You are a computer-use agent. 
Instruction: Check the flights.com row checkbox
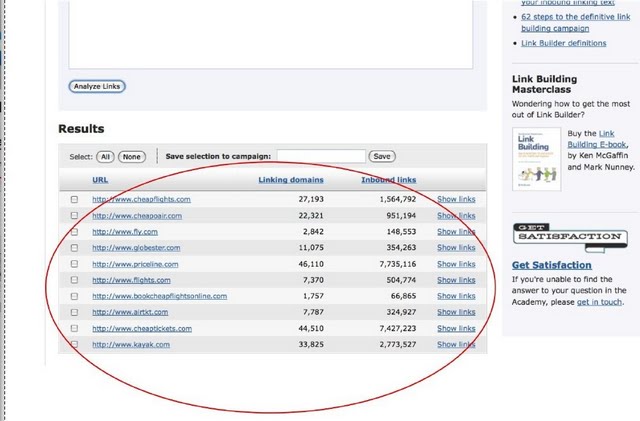click(74, 280)
